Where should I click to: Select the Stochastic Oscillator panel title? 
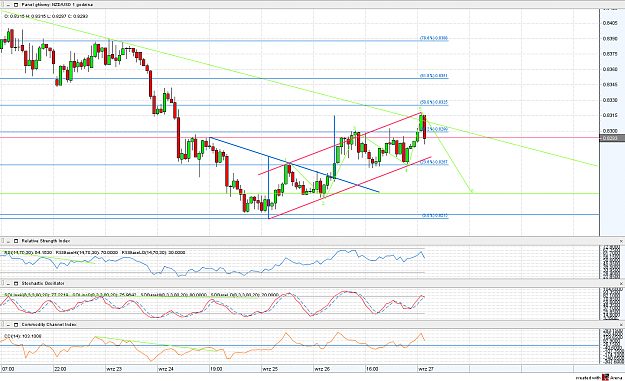pos(43,283)
